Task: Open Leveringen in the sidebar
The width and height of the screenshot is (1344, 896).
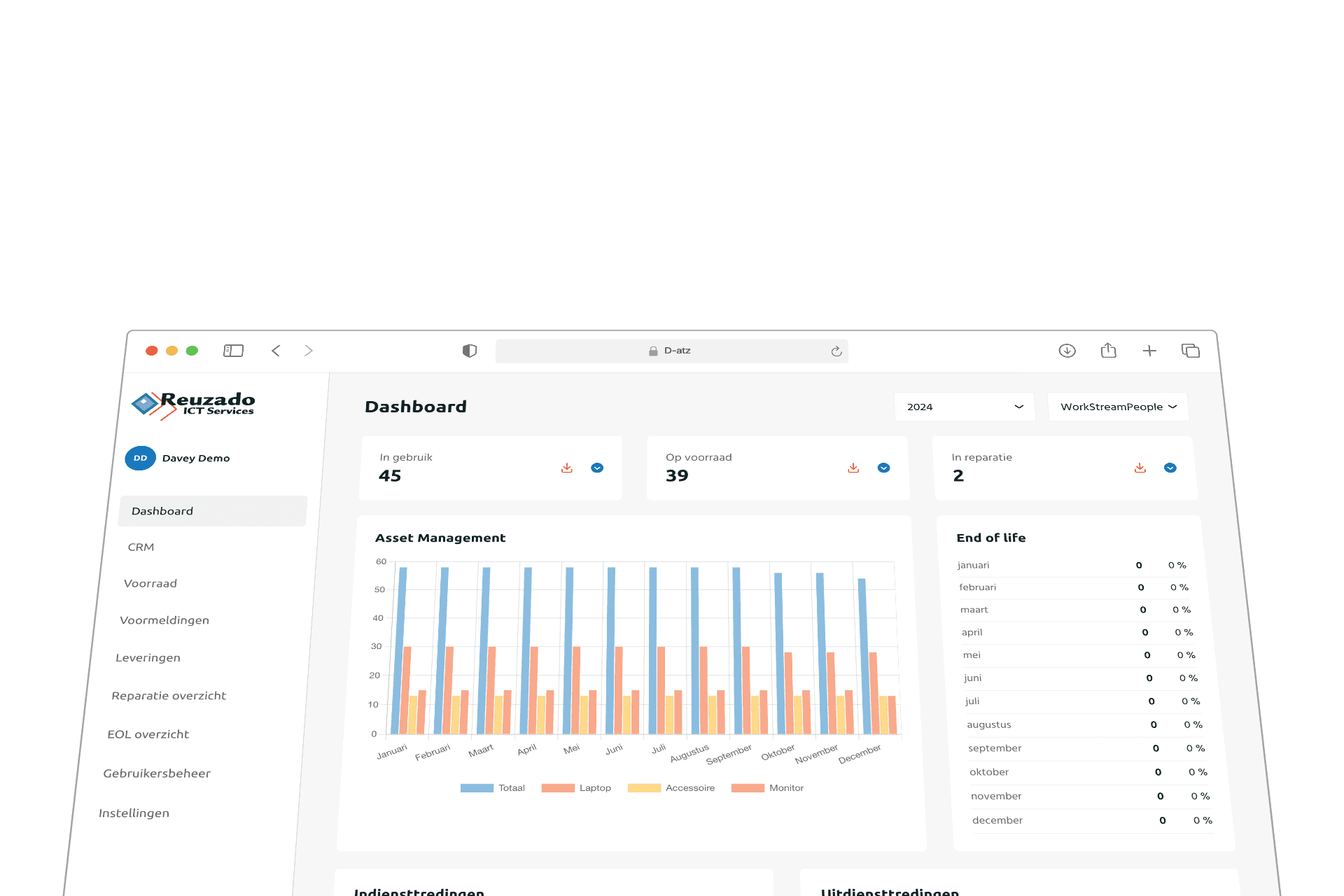Action: (x=148, y=658)
